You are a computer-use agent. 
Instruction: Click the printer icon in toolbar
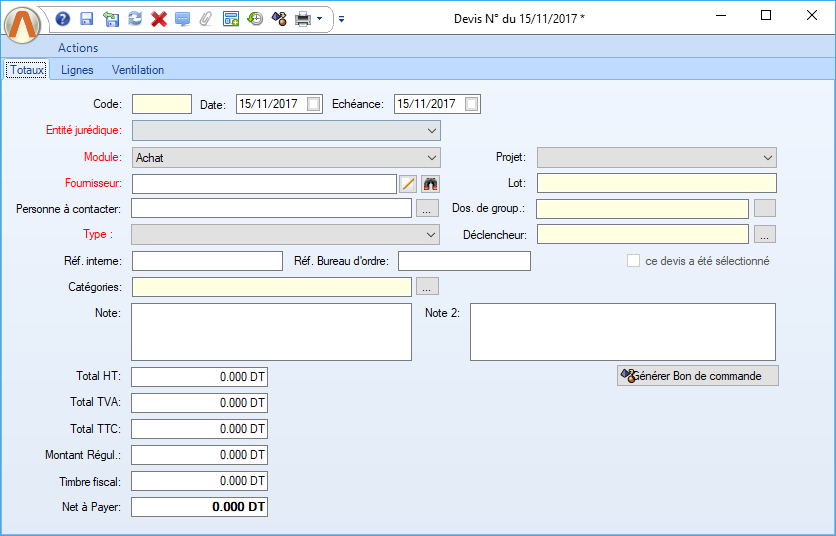click(302, 18)
